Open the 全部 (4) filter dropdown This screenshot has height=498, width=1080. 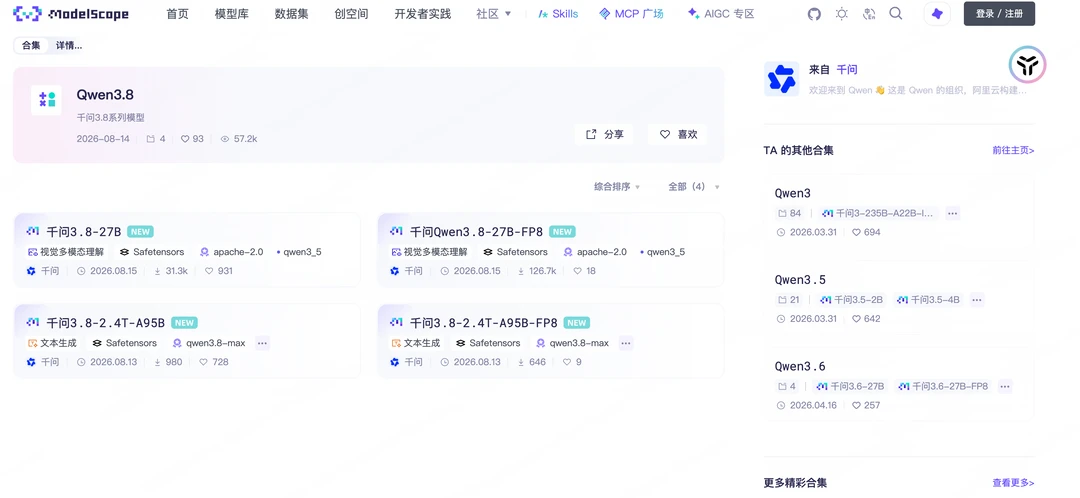694,187
